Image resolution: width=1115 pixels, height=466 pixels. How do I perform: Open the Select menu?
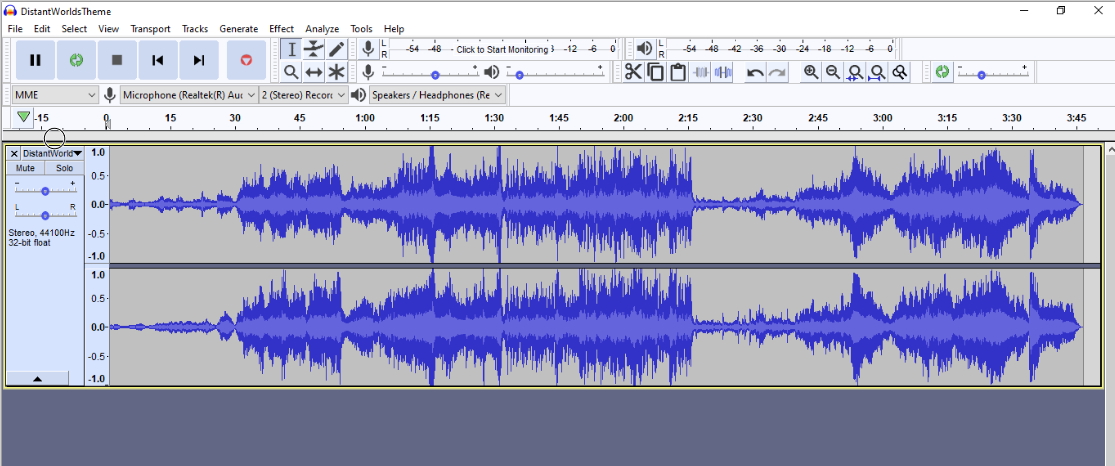coord(74,28)
